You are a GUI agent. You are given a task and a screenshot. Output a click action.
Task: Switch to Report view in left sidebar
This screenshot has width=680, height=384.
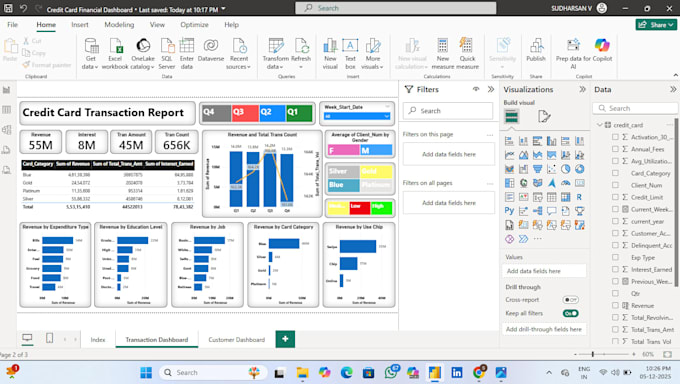[7, 90]
